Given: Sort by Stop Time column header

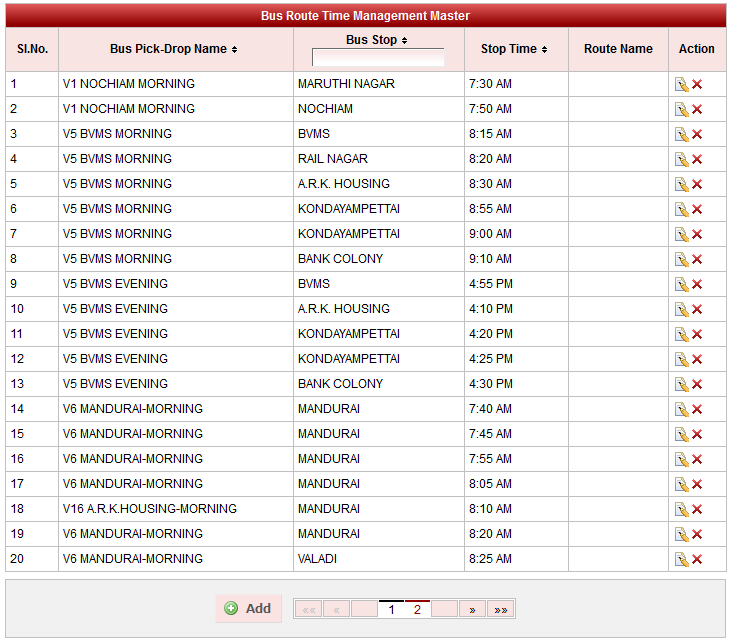Looking at the screenshot, I should coord(514,49).
